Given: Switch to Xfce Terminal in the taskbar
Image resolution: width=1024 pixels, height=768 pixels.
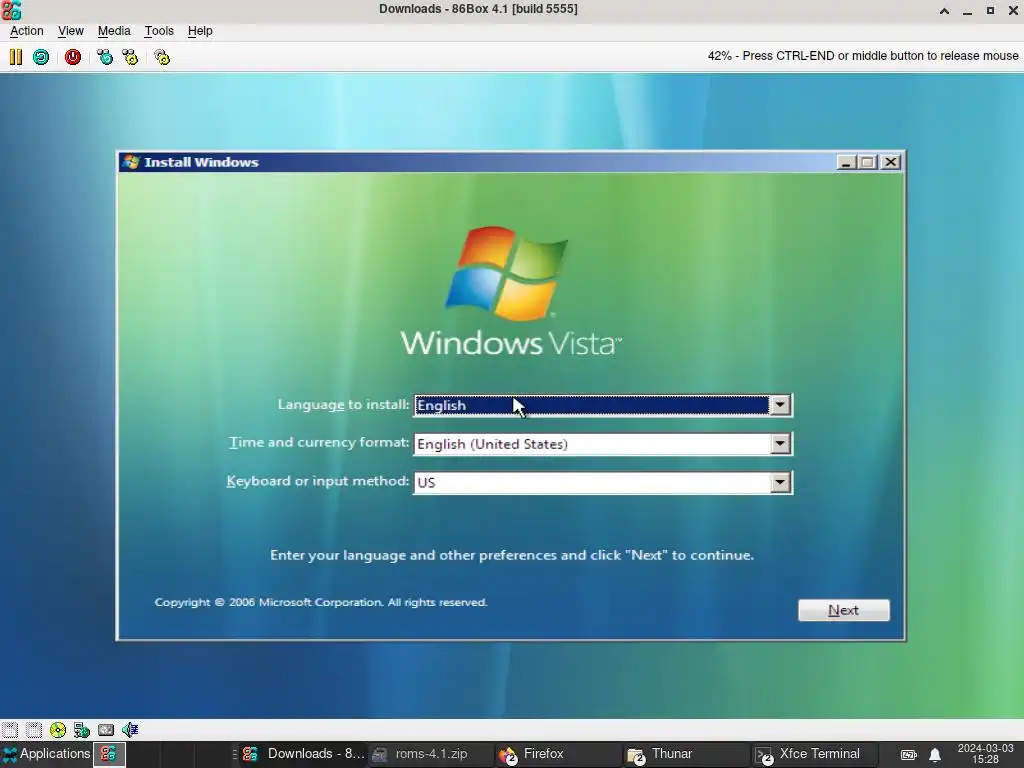Looking at the screenshot, I should click(x=814, y=754).
